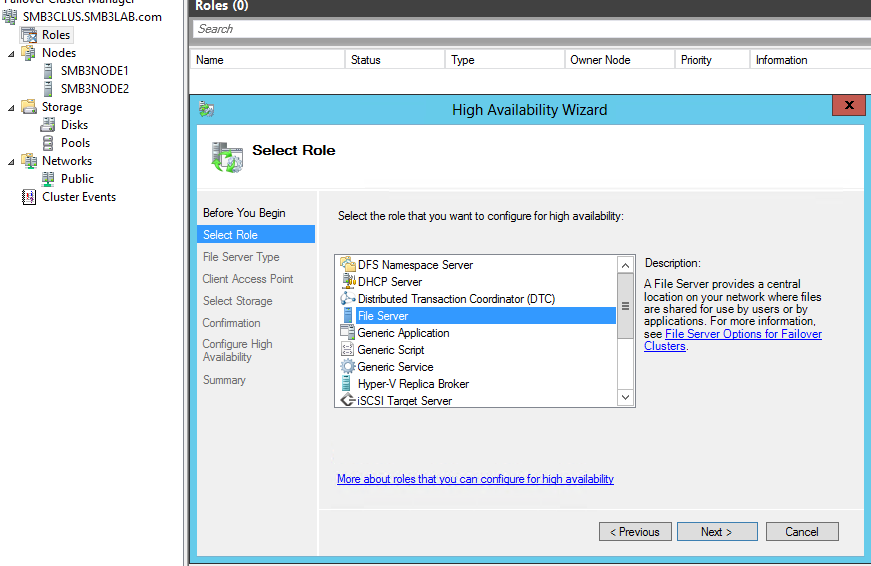
Task: Close the High Availability Wizard window
Action: pos(849,105)
